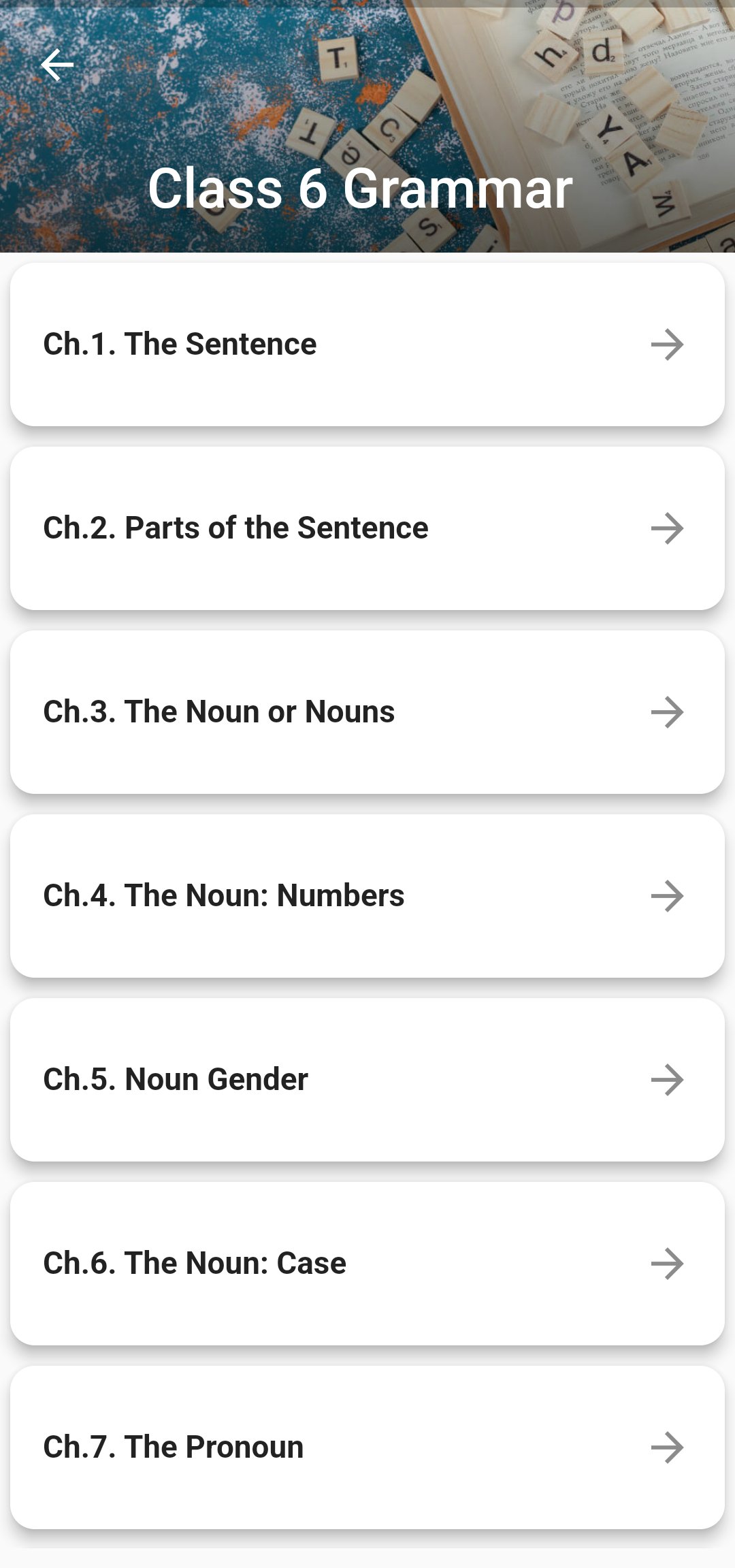Tap the arrow next to Ch.3
Viewport: 735px width, 1568px height.
(x=667, y=712)
